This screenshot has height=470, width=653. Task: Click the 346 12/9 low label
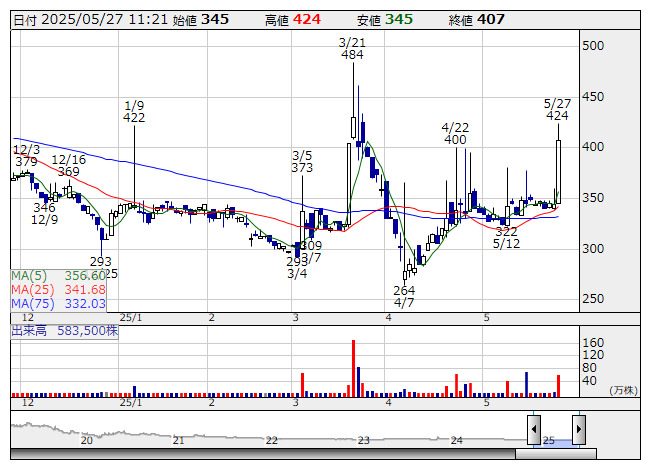45,213
